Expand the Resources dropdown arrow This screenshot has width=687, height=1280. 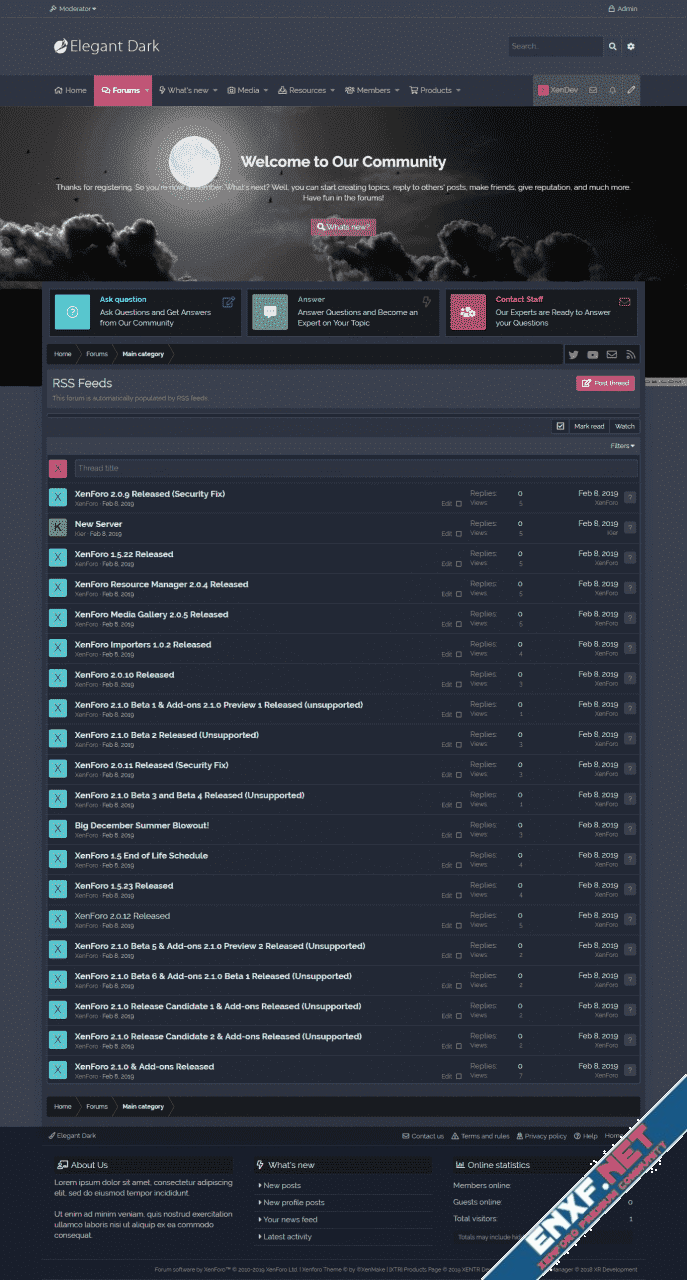click(332, 90)
